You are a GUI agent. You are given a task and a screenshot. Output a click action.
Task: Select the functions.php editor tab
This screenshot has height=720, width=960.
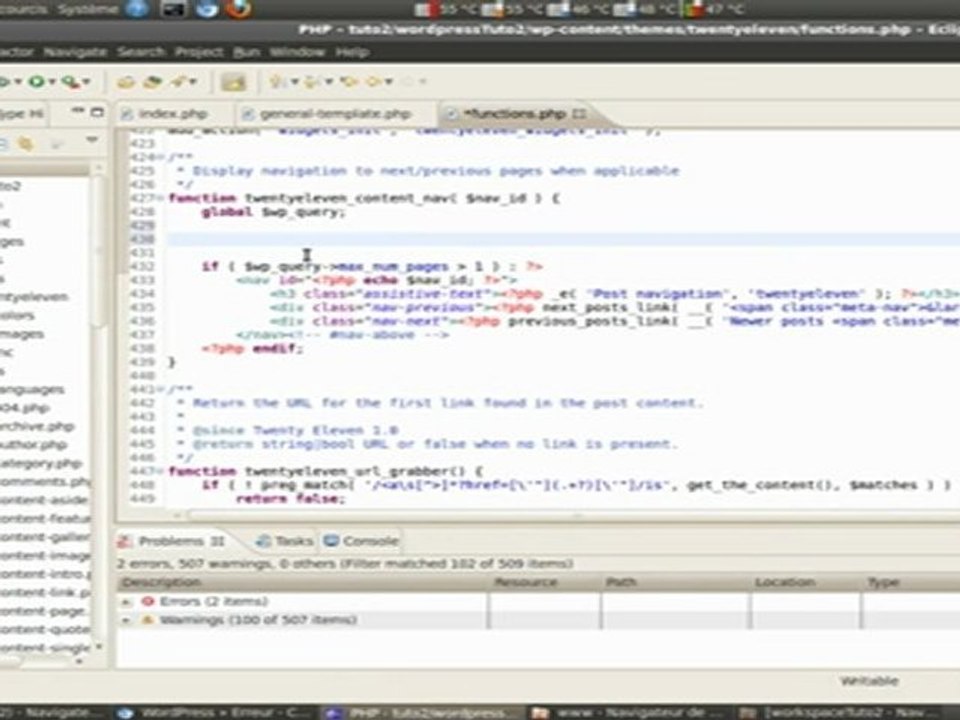coord(514,114)
